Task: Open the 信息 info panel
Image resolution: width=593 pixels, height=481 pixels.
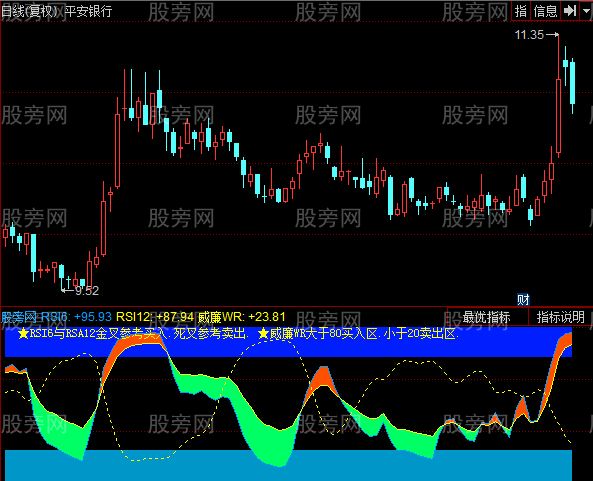Action: tap(545, 11)
